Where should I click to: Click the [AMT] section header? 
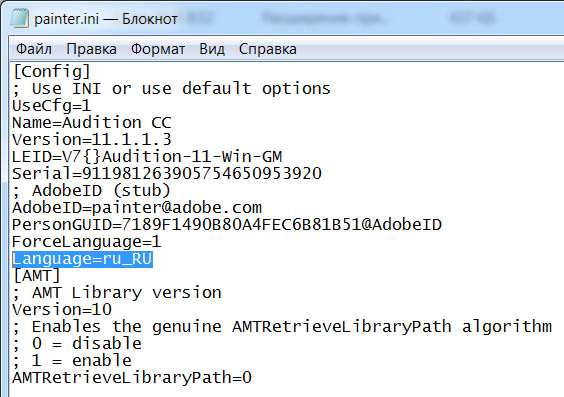(36, 276)
